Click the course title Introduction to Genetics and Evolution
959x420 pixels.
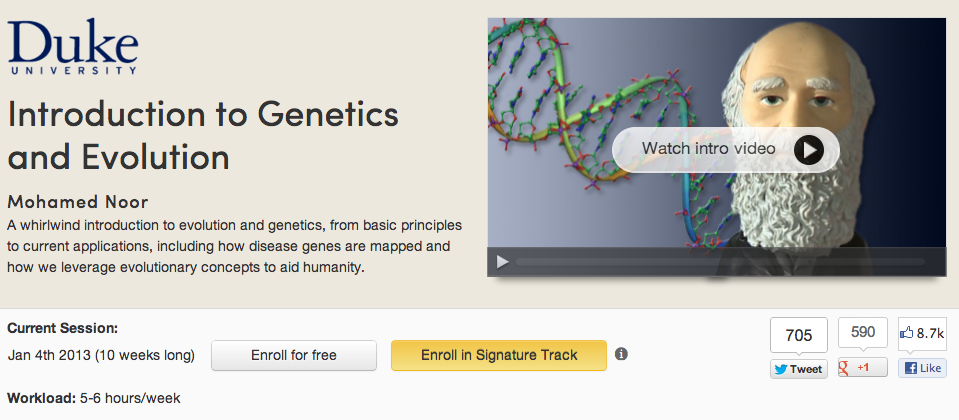pos(203,135)
